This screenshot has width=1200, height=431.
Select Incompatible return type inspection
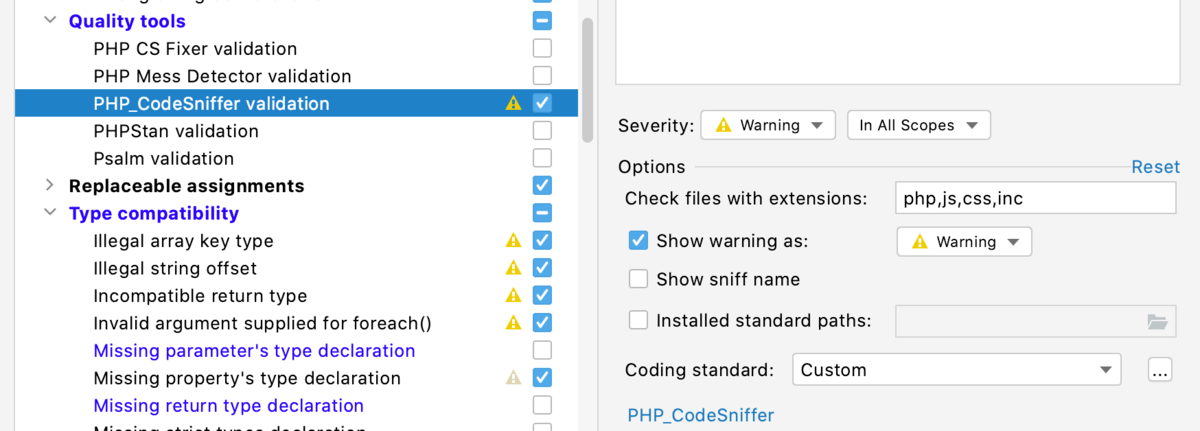200,296
